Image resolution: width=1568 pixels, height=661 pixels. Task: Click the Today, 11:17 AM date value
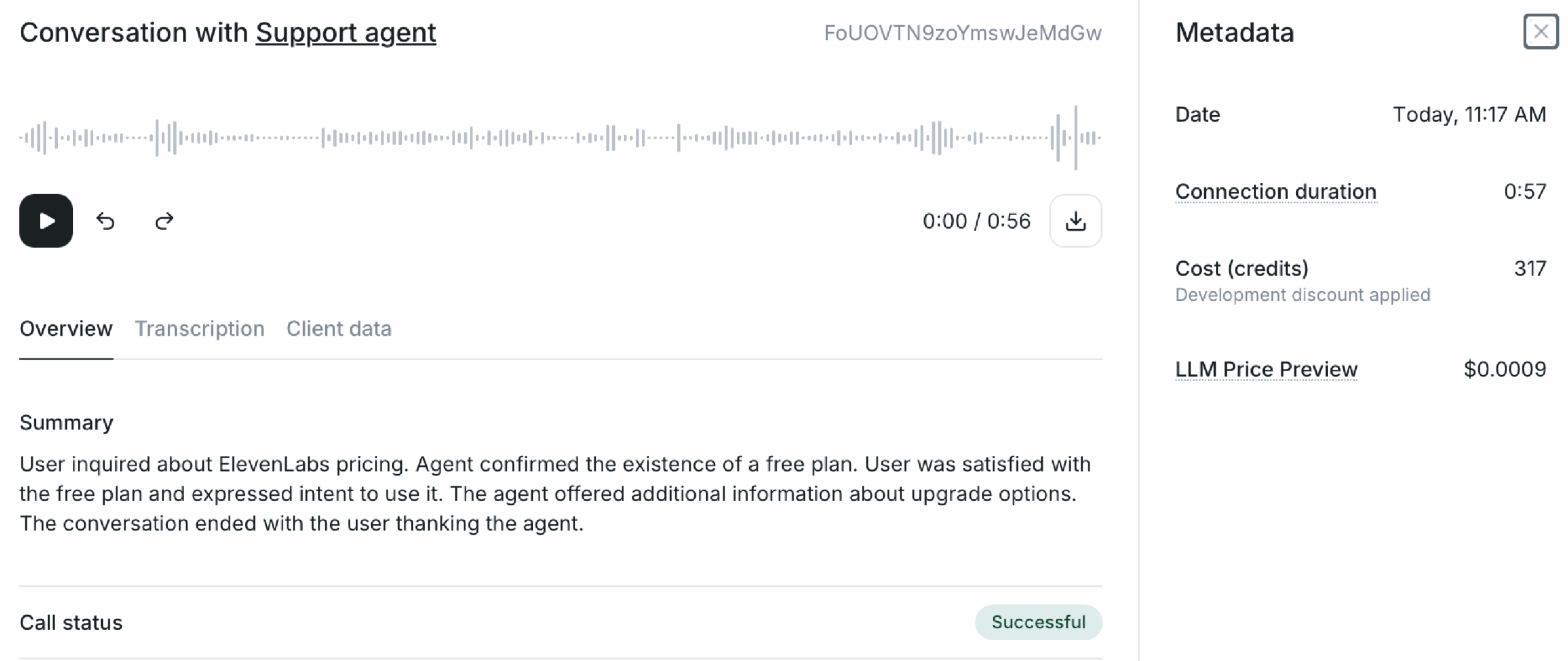pyautogui.click(x=1469, y=115)
